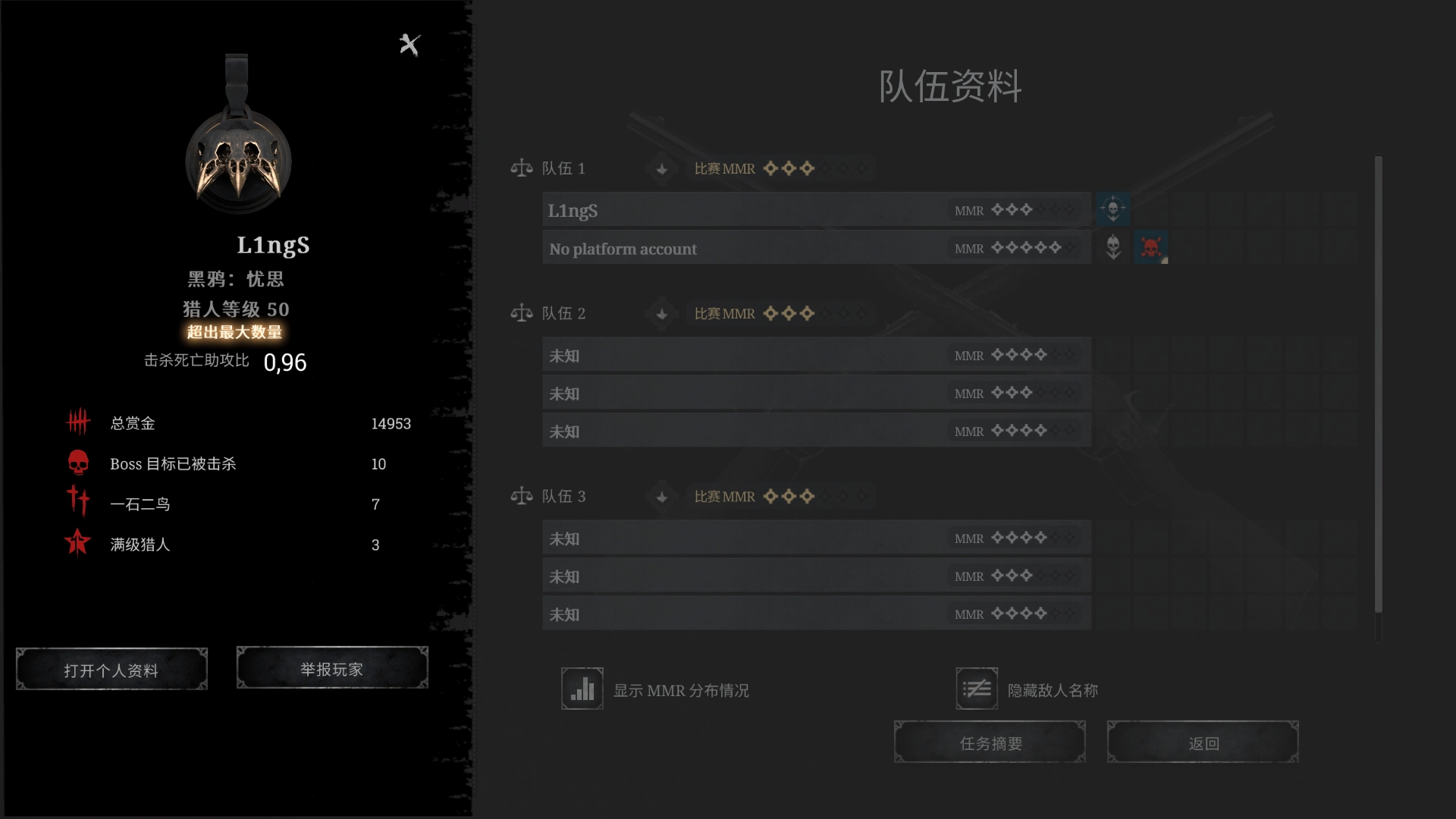
Task: Toggle 隐藏敌人名称 hide enemy names icon
Action: [977, 689]
